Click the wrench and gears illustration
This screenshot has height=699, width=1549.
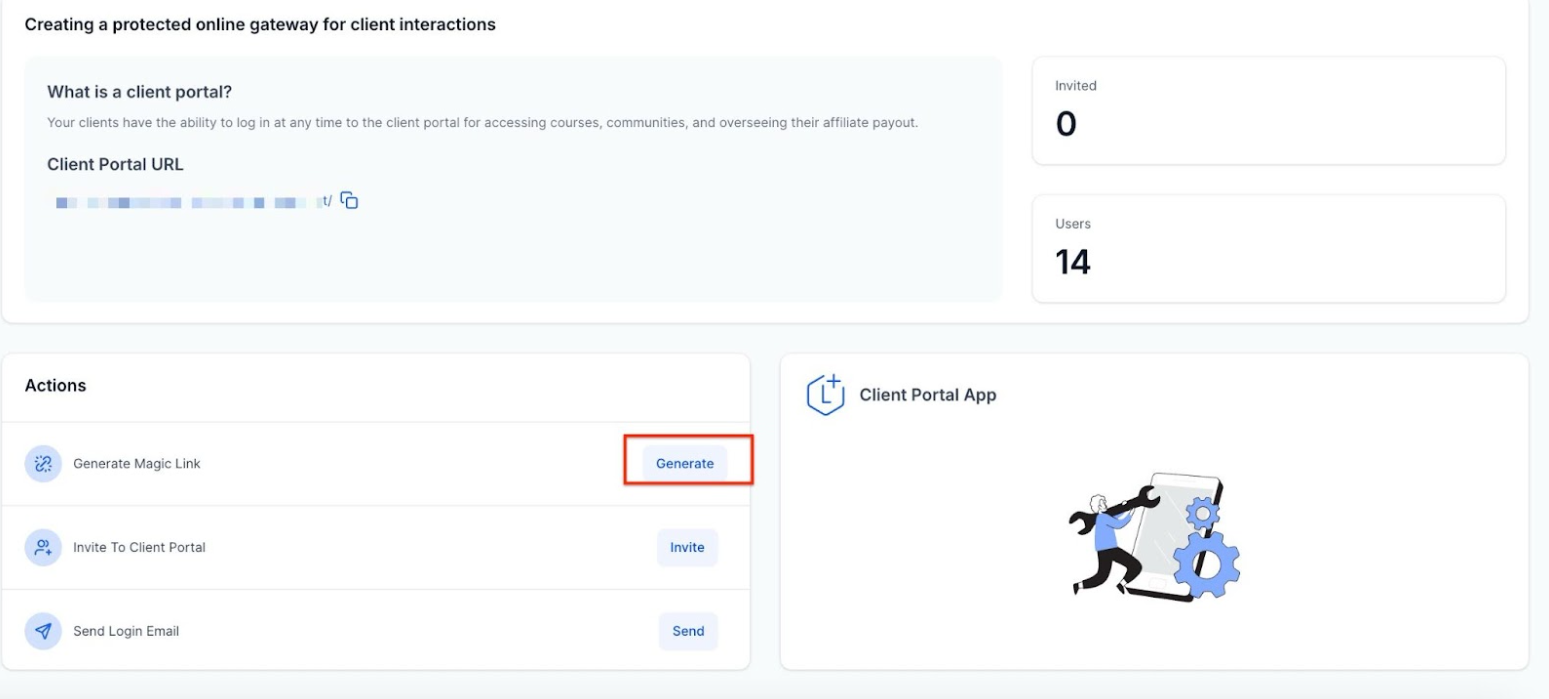[1153, 537]
